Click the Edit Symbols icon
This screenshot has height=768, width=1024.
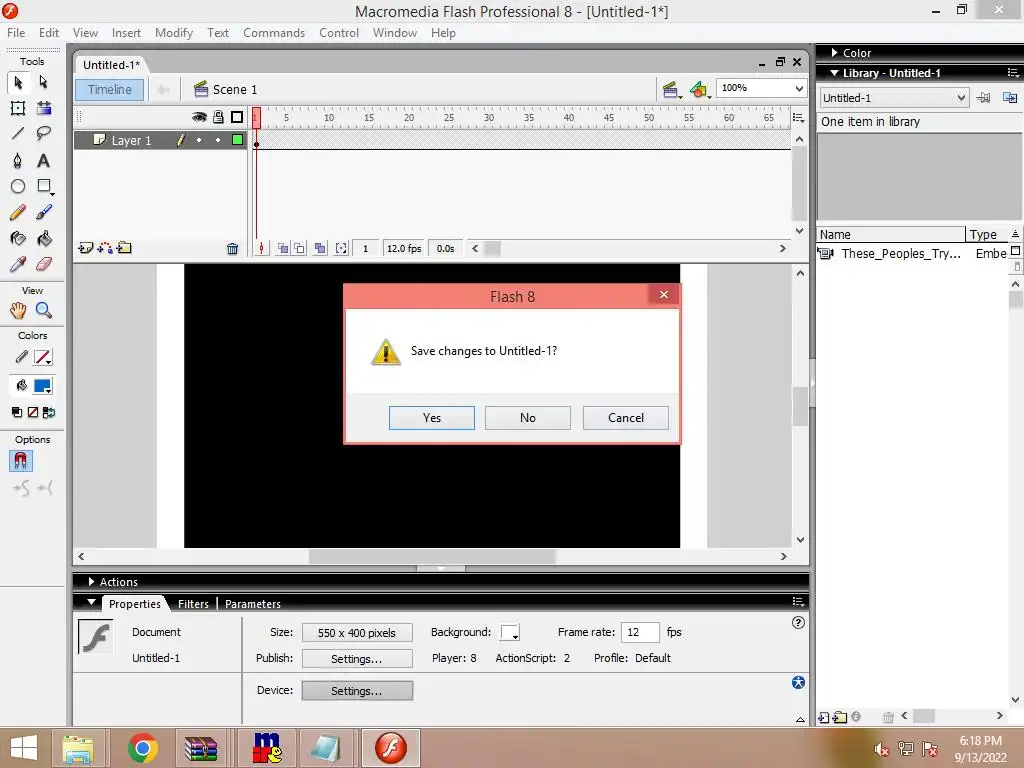tap(699, 89)
